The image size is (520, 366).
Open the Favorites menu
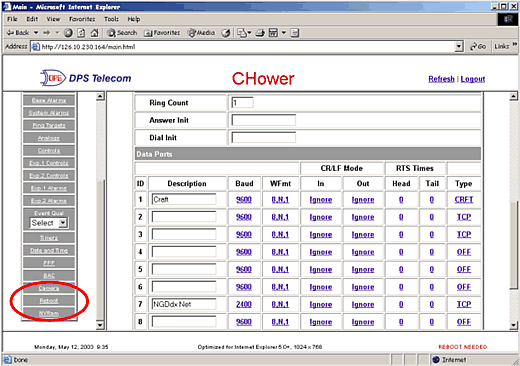pos(82,19)
